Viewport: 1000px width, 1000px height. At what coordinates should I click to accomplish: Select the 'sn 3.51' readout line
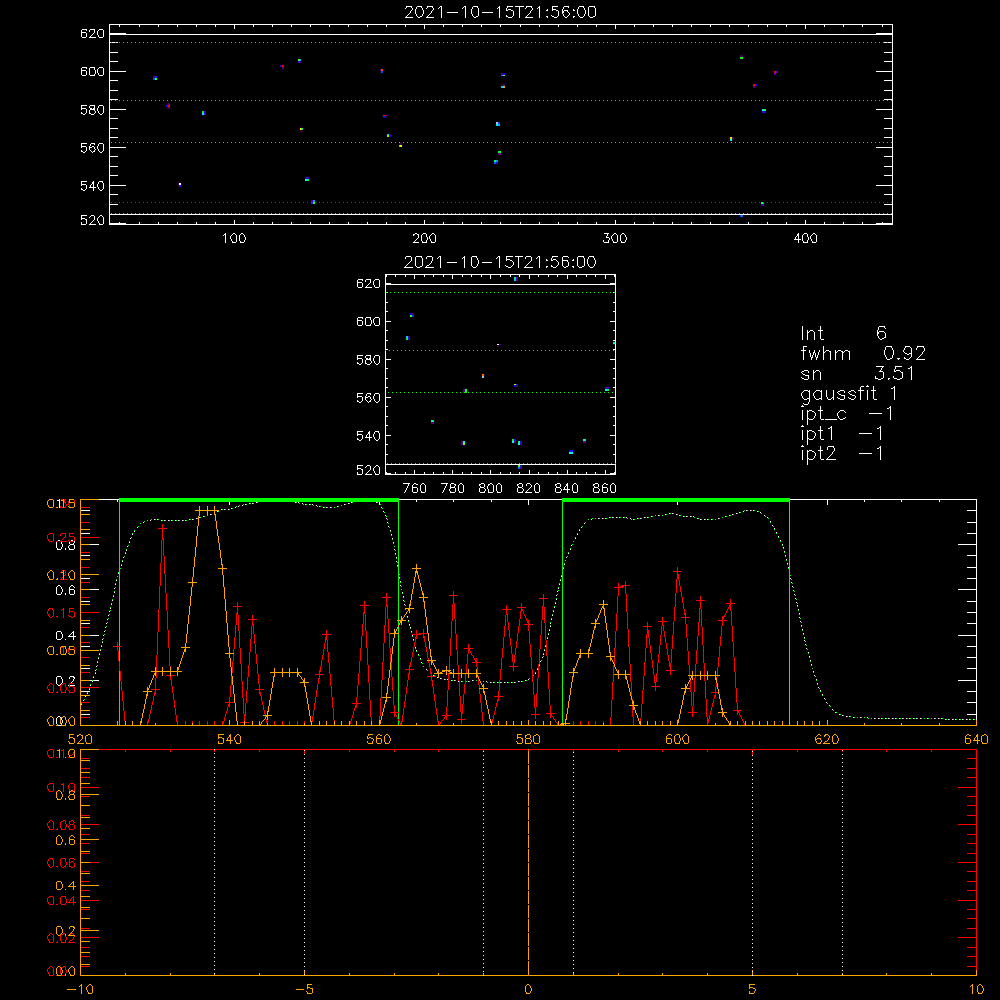point(857,374)
